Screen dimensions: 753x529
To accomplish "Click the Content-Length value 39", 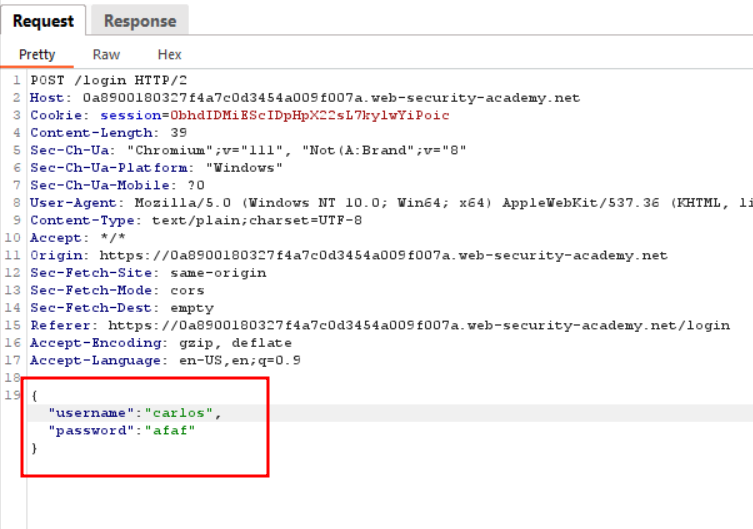I will [179, 133].
